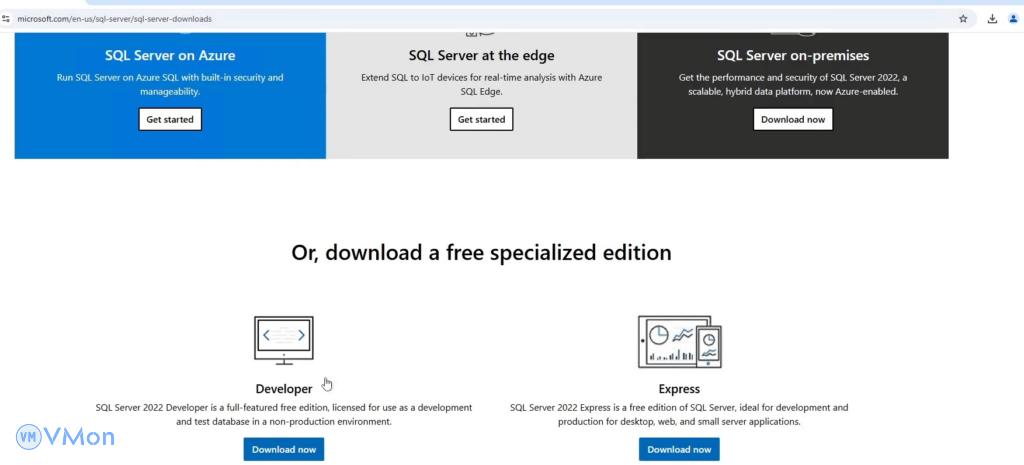Open the browser downloads icon

click(x=992, y=18)
